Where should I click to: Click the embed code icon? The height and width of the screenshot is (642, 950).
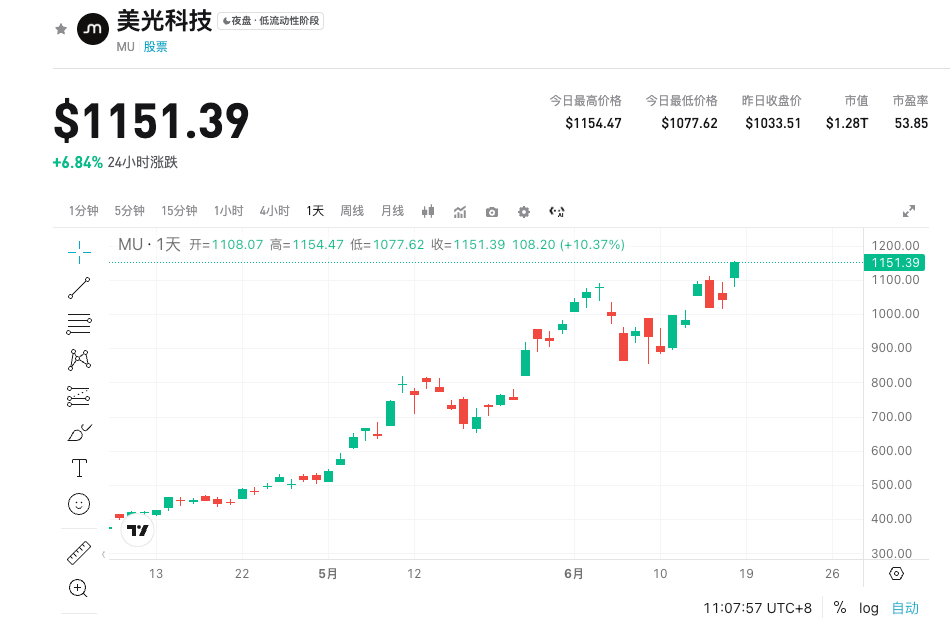click(556, 211)
